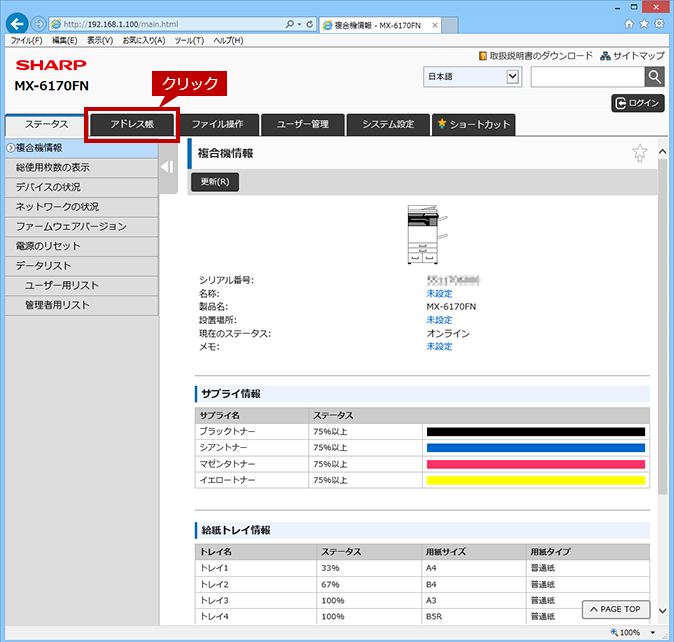Select データリスト in the sidebar
This screenshot has width=674, height=642.
82,266
